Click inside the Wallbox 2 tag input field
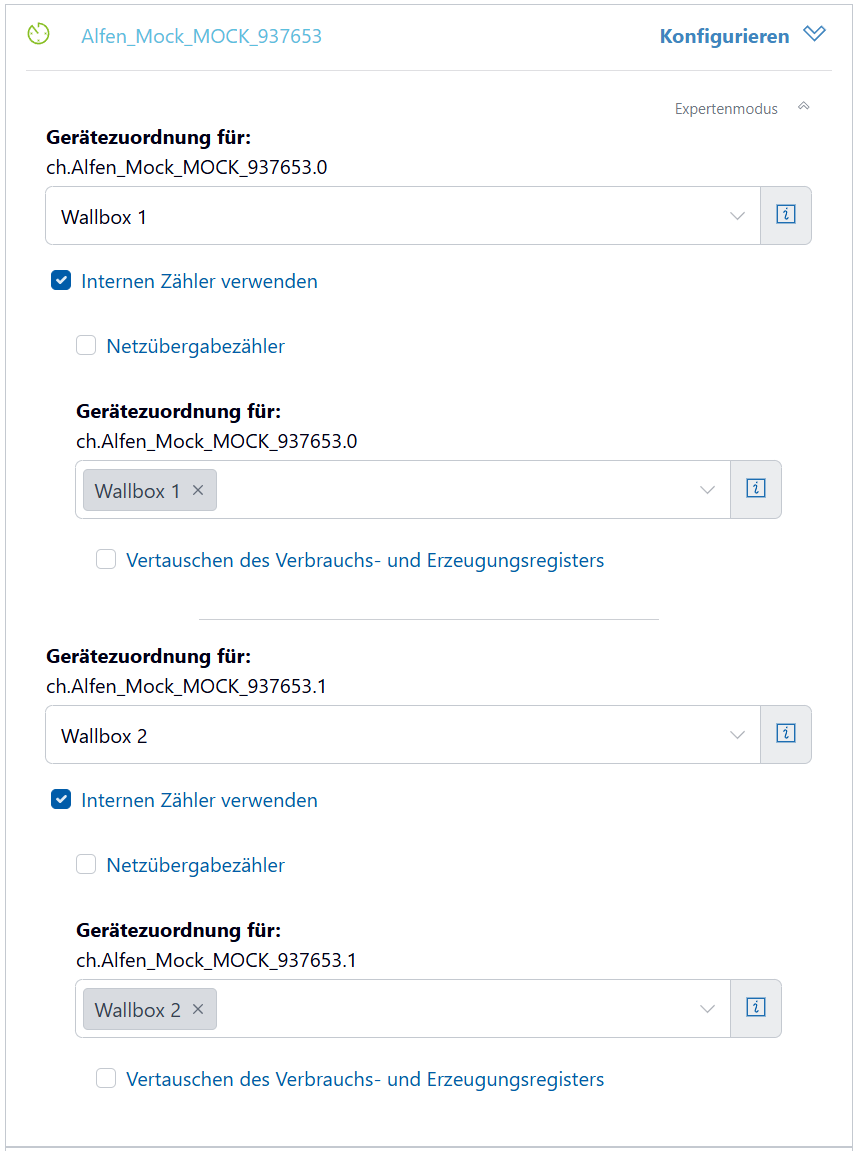The width and height of the screenshot is (859, 1151). [x=450, y=1009]
